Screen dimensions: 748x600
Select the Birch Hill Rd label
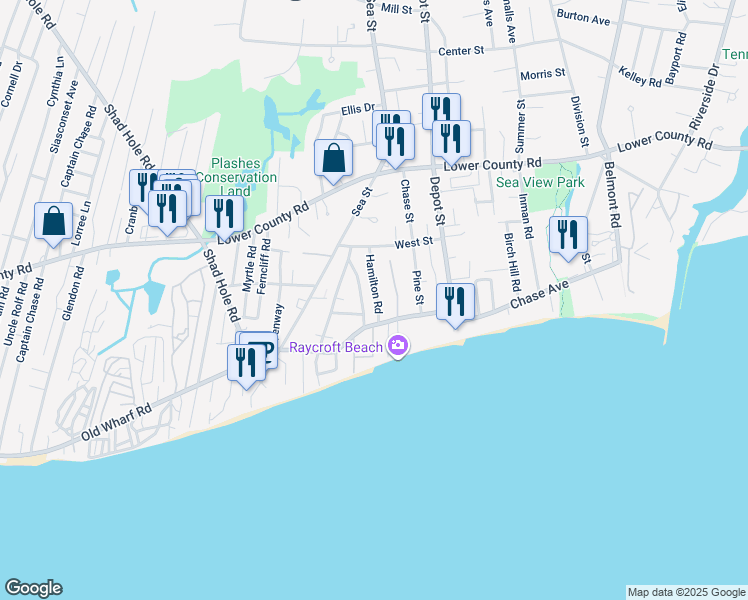pos(512,262)
